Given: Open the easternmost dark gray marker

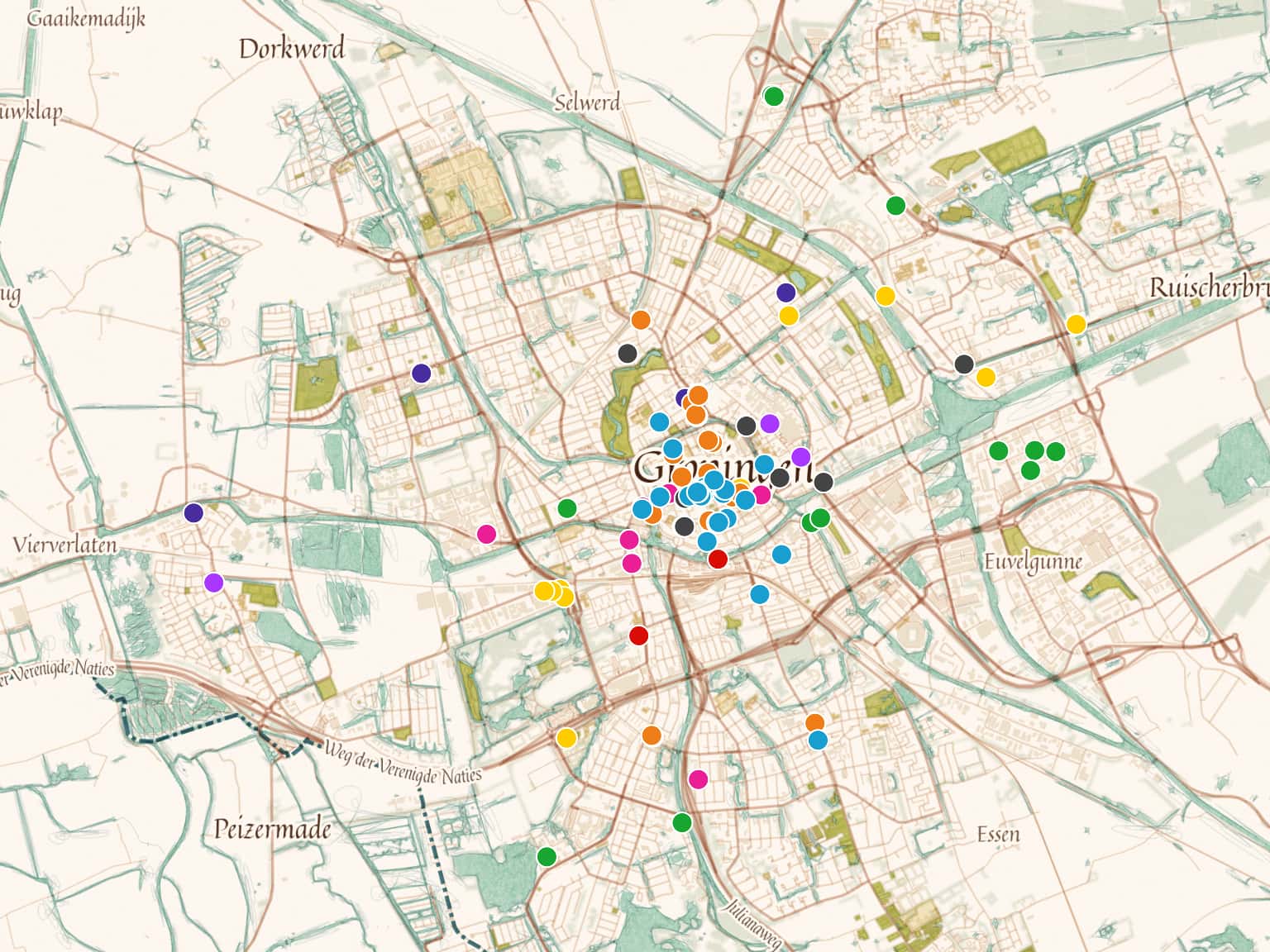Looking at the screenshot, I should [x=963, y=364].
